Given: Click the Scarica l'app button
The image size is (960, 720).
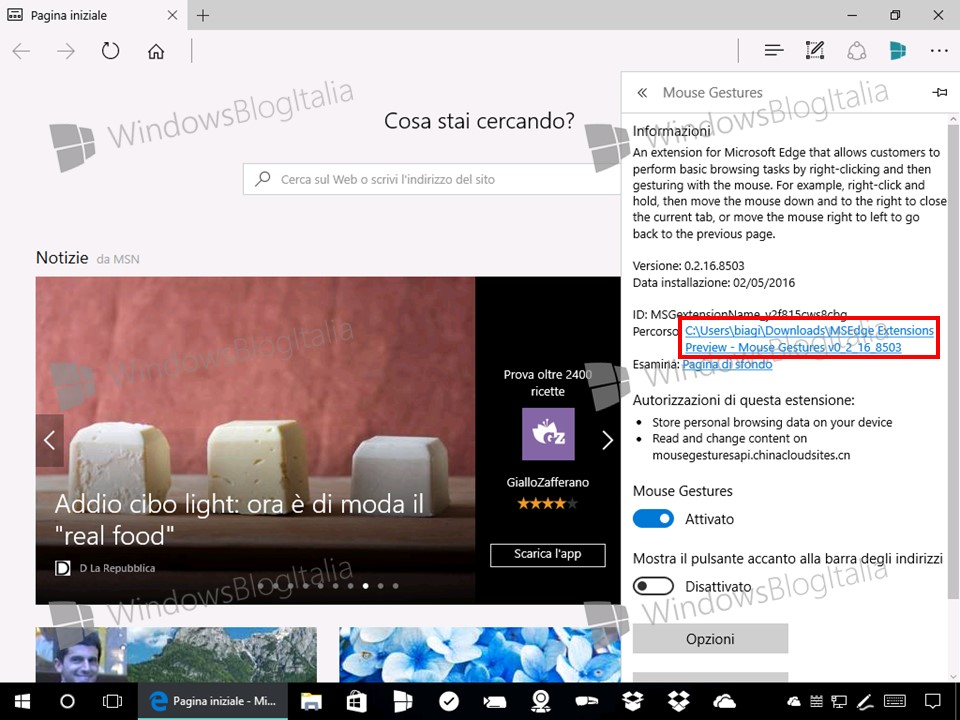Looking at the screenshot, I should pos(547,554).
